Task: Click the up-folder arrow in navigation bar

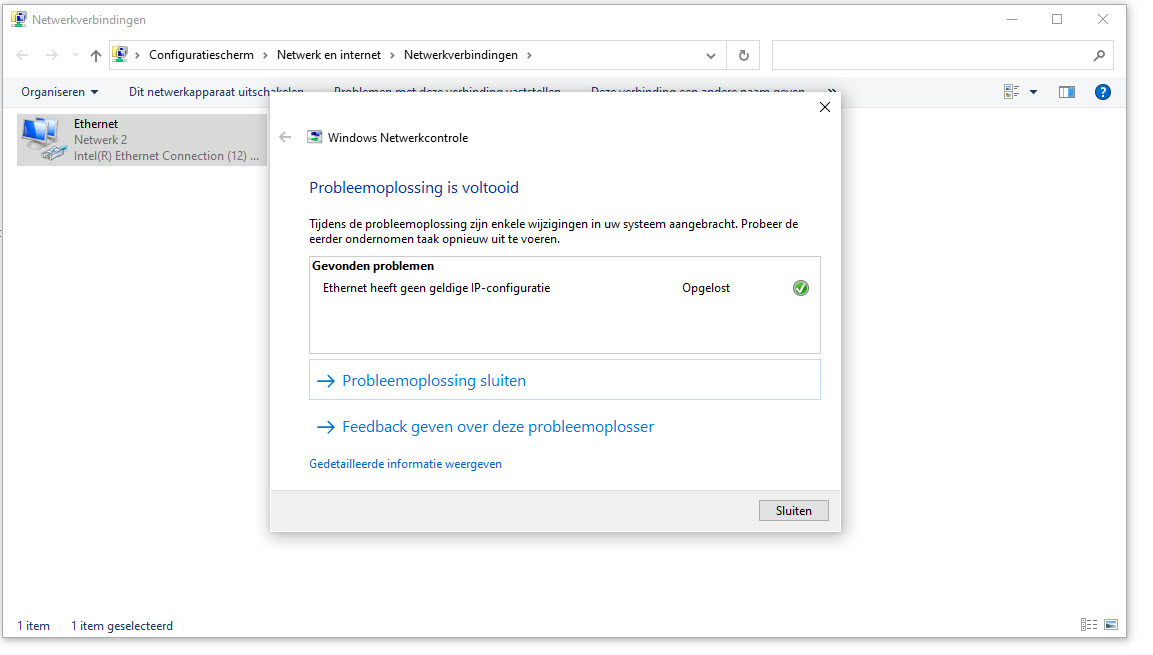Action: point(96,55)
